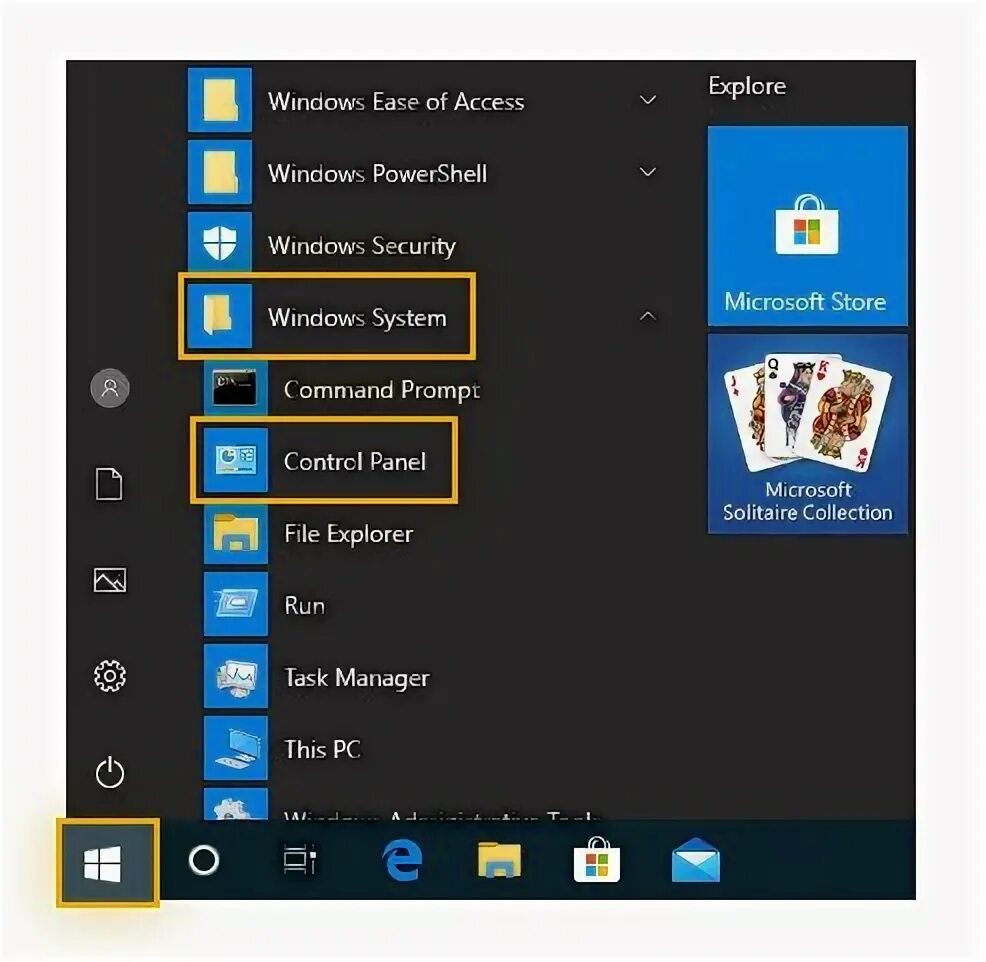Click the Task Manager icon
Viewport: 986px width, 962px height.
click(x=235, y=677)
